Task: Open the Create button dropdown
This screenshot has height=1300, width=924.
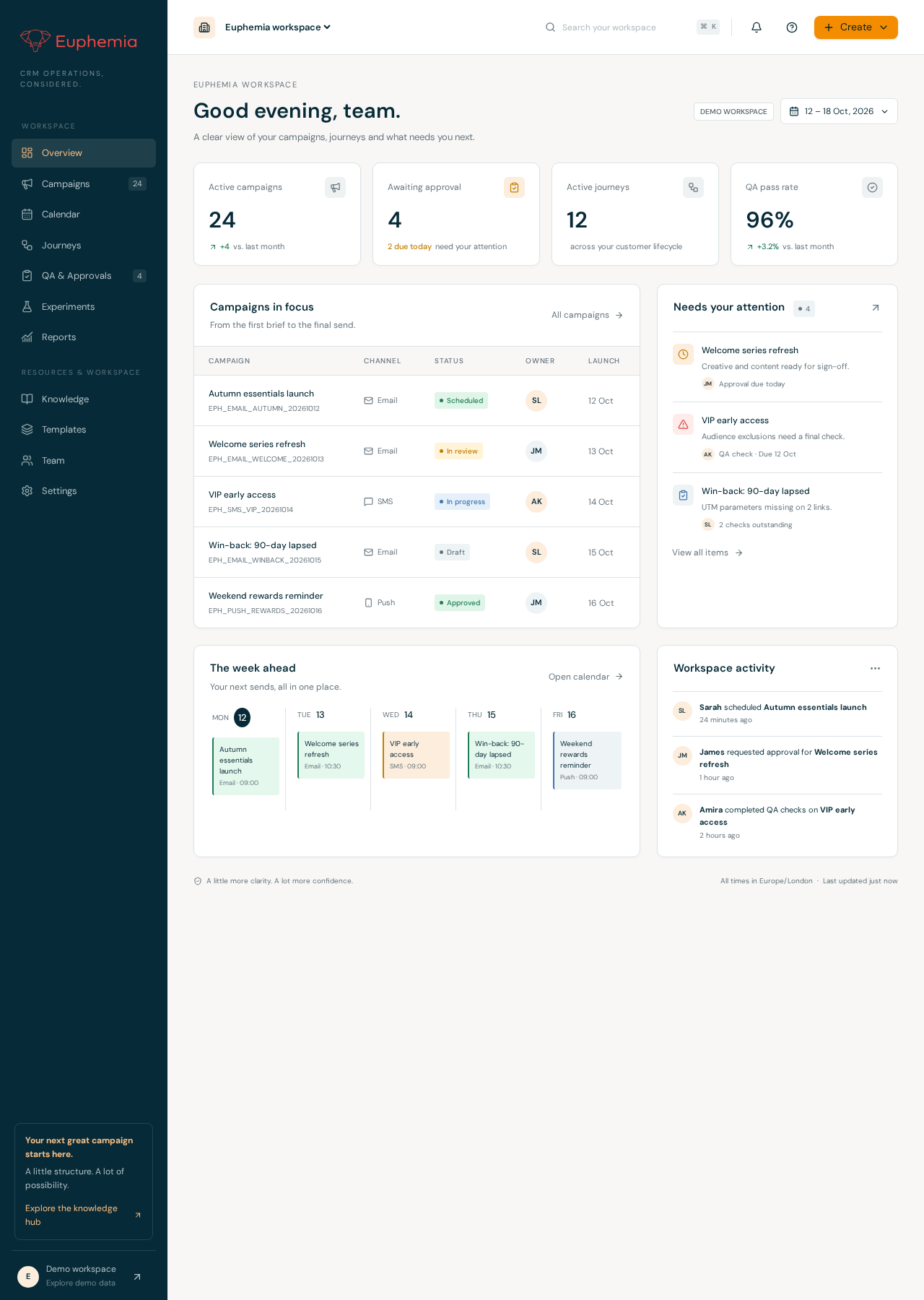Action: click(856, 27)
